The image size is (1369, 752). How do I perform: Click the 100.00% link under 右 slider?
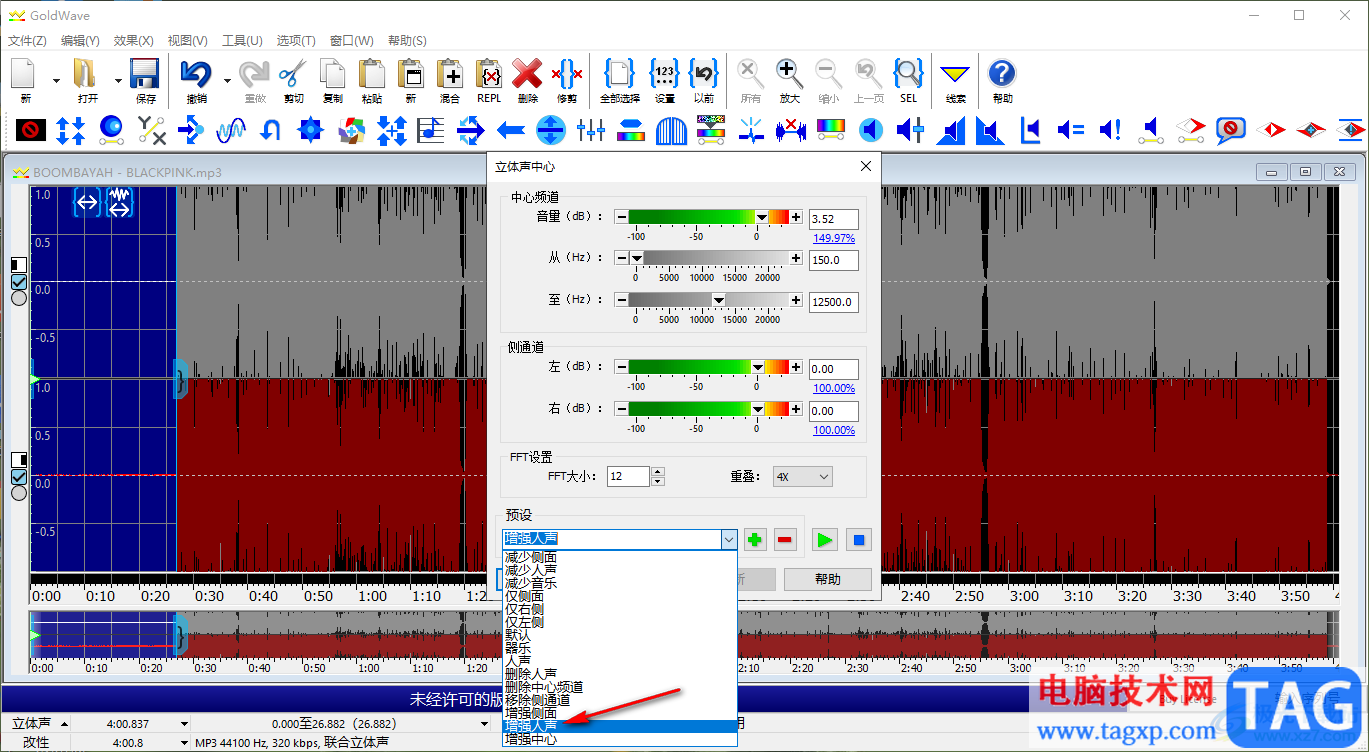coord(834,430)
